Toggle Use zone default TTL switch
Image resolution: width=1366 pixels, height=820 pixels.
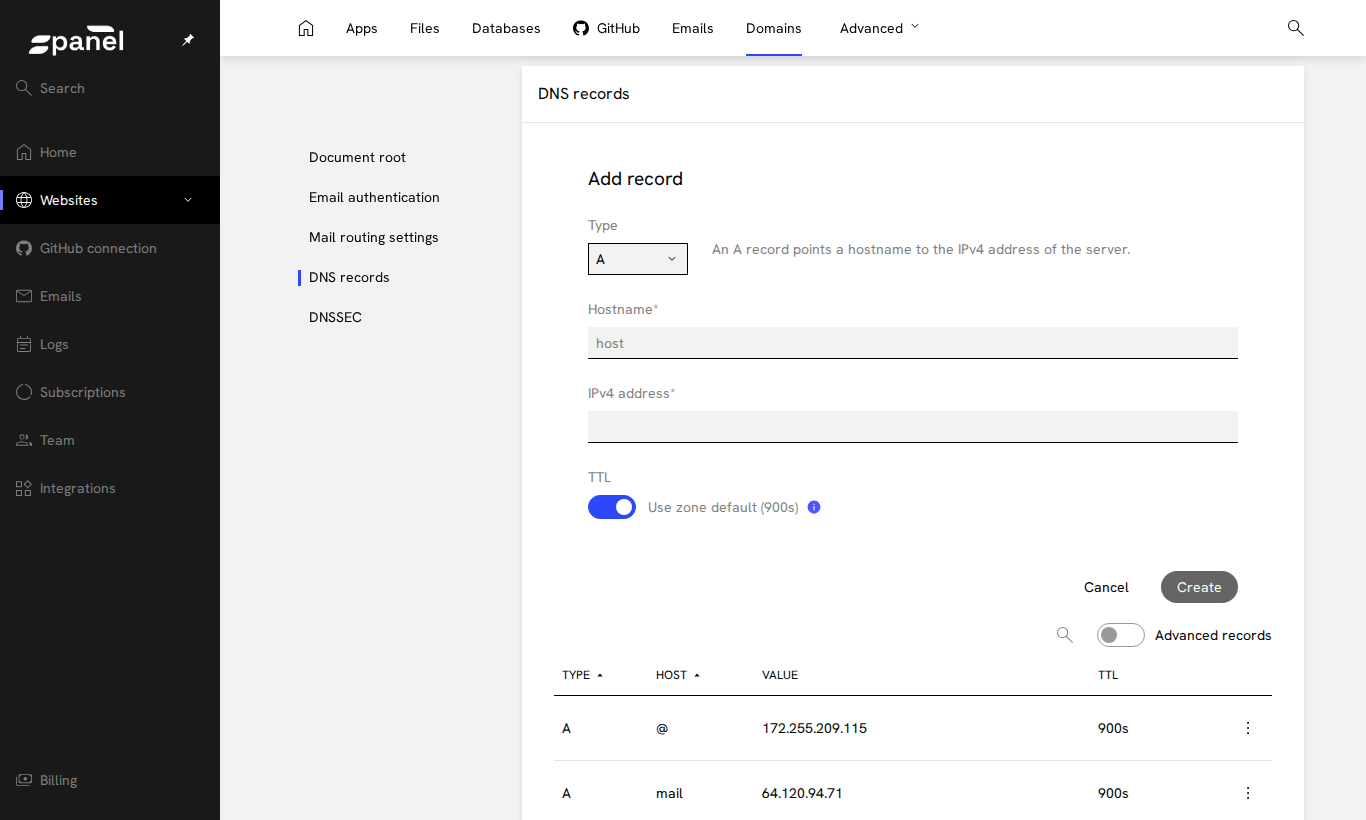click(612, 507)
